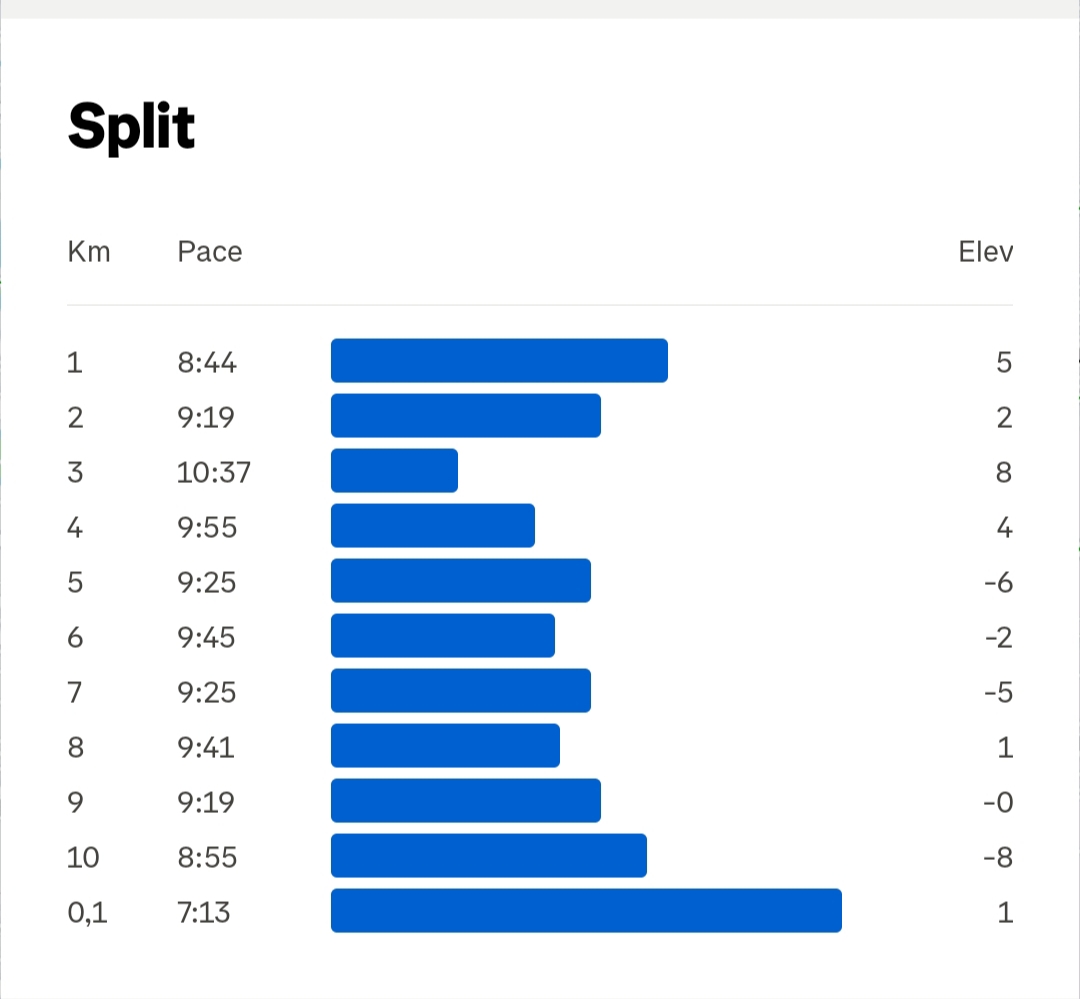Click the pace bar for kilometer 1
The width and height of the screenshot is (1080, 999).
point(499,360)
